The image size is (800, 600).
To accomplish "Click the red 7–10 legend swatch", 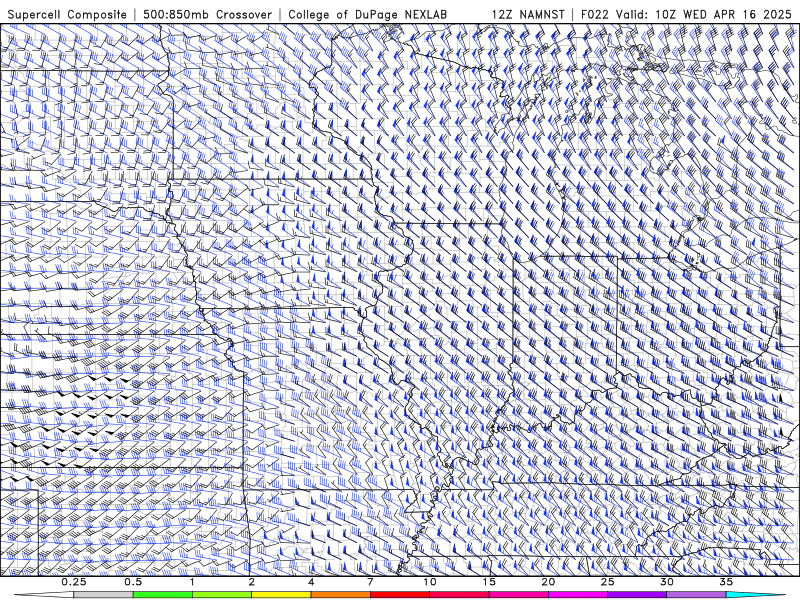I will click(x=399, y=595).
